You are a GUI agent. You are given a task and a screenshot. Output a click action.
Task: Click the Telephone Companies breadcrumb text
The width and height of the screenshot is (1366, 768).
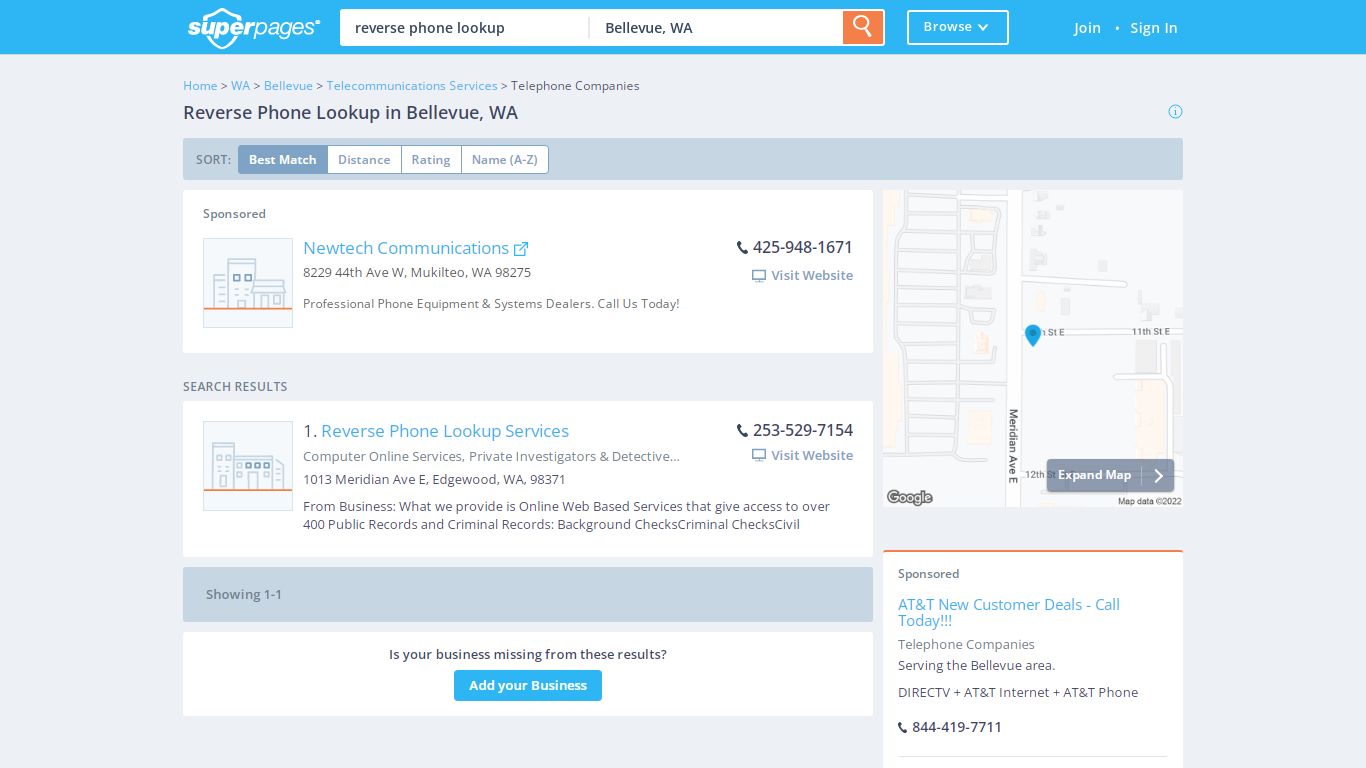(x=575, y=86)
